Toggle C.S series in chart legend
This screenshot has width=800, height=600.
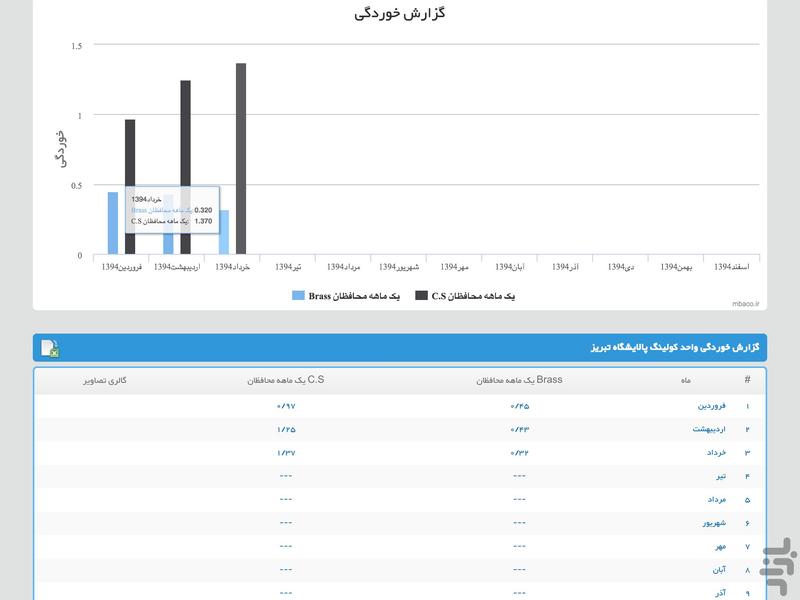point(465,296)
